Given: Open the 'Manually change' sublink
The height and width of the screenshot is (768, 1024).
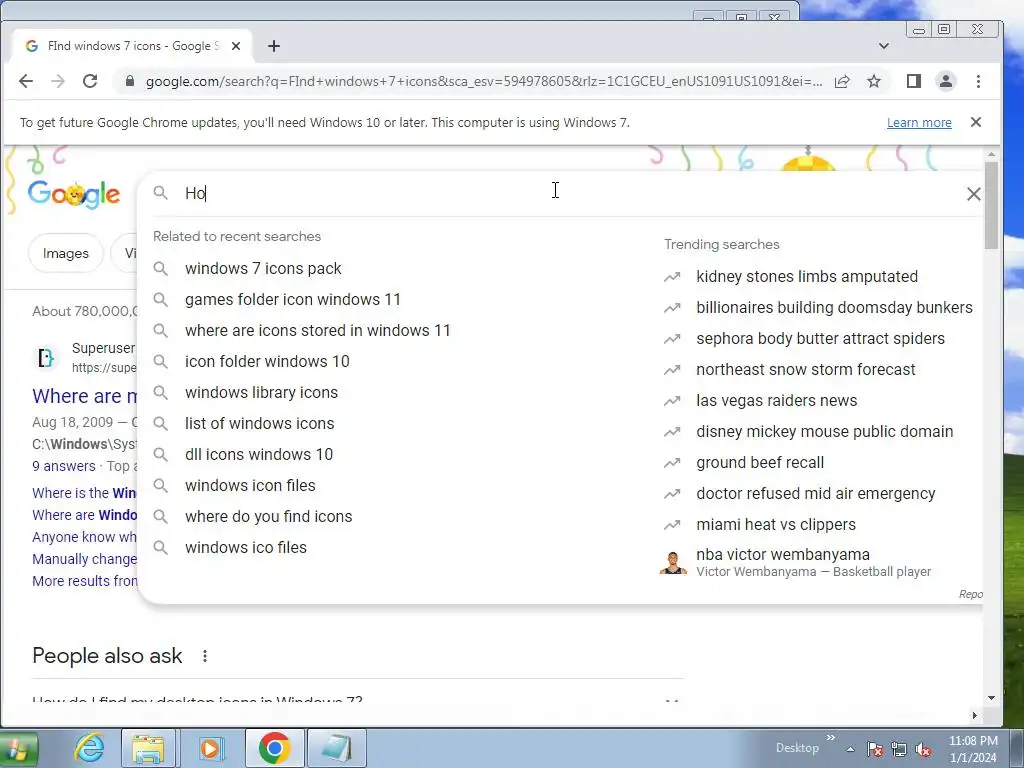Looking at the screenshot, I should [x=84, y=559].
